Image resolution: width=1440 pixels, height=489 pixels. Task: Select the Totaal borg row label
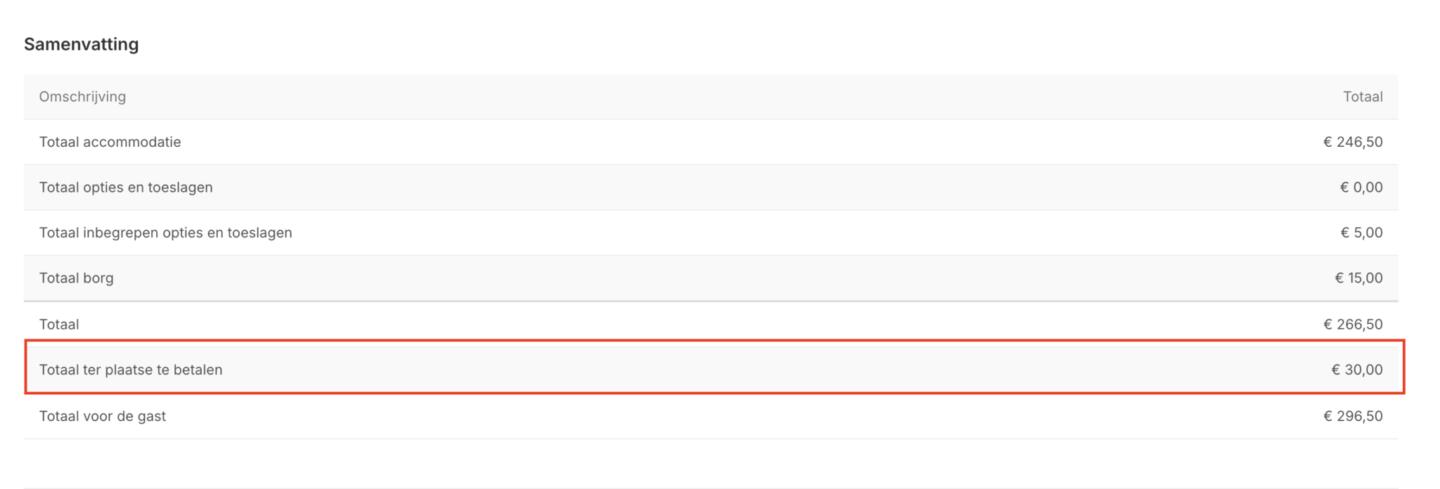tap(76, 278)
